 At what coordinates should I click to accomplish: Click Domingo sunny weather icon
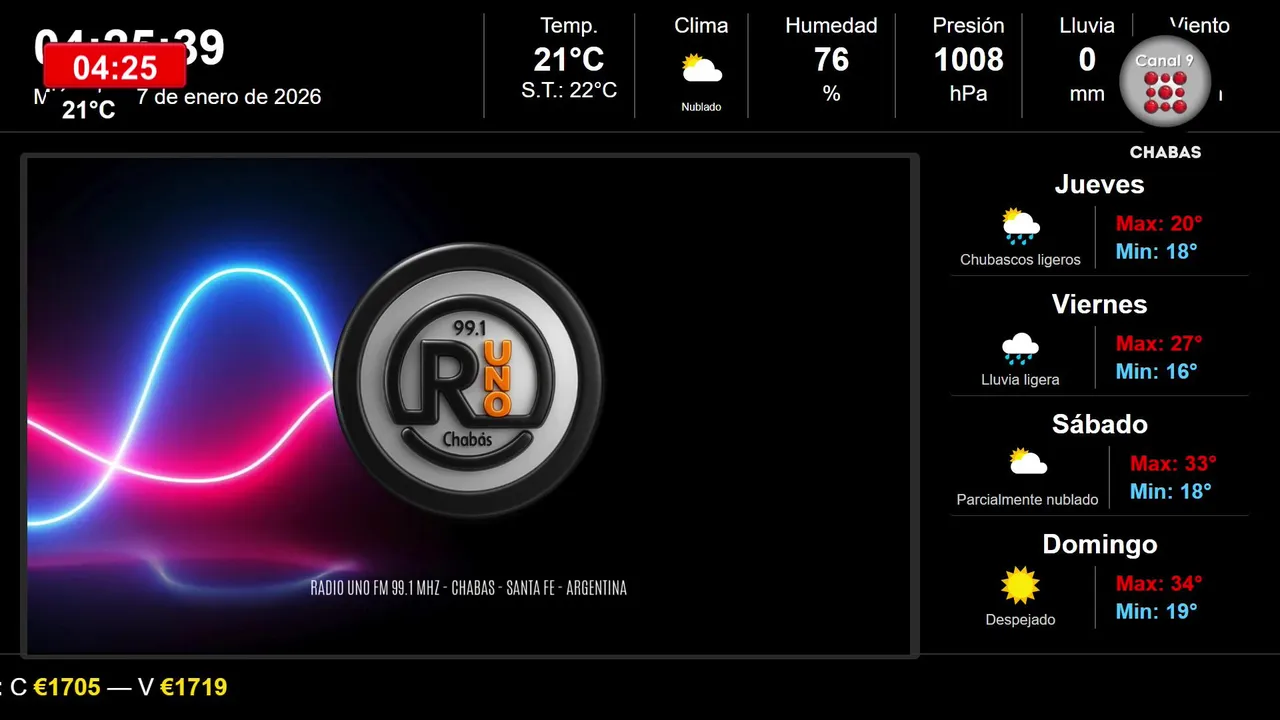click(1020, 586)
